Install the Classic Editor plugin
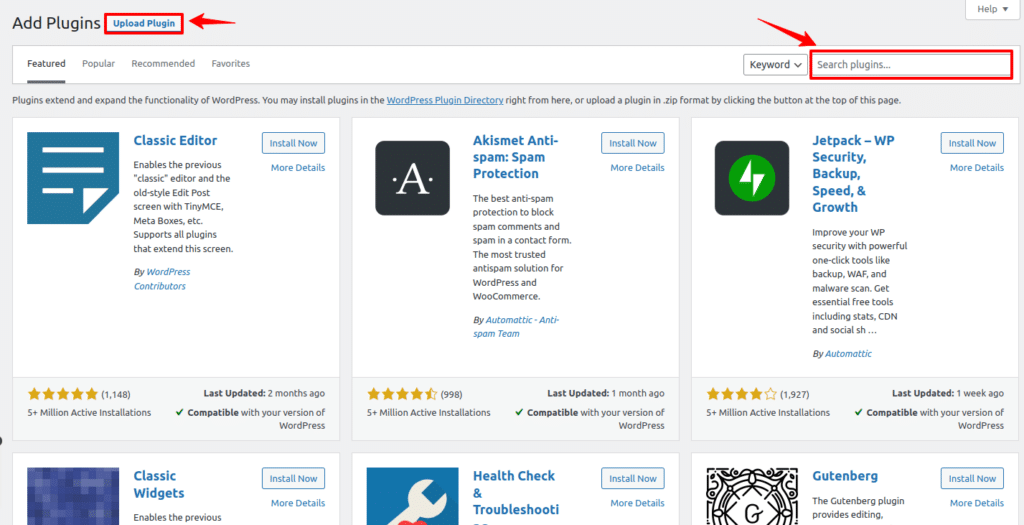 pos(293,143)
